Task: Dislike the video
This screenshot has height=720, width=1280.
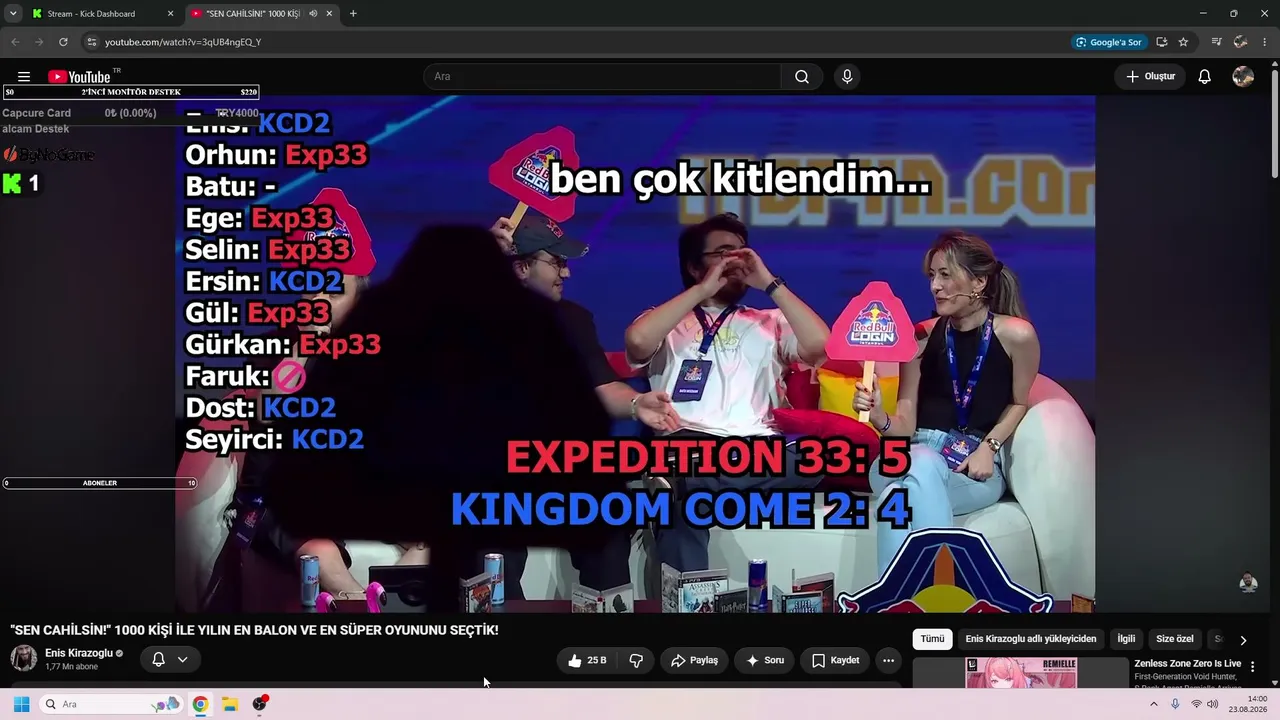Action: point(636,660)
